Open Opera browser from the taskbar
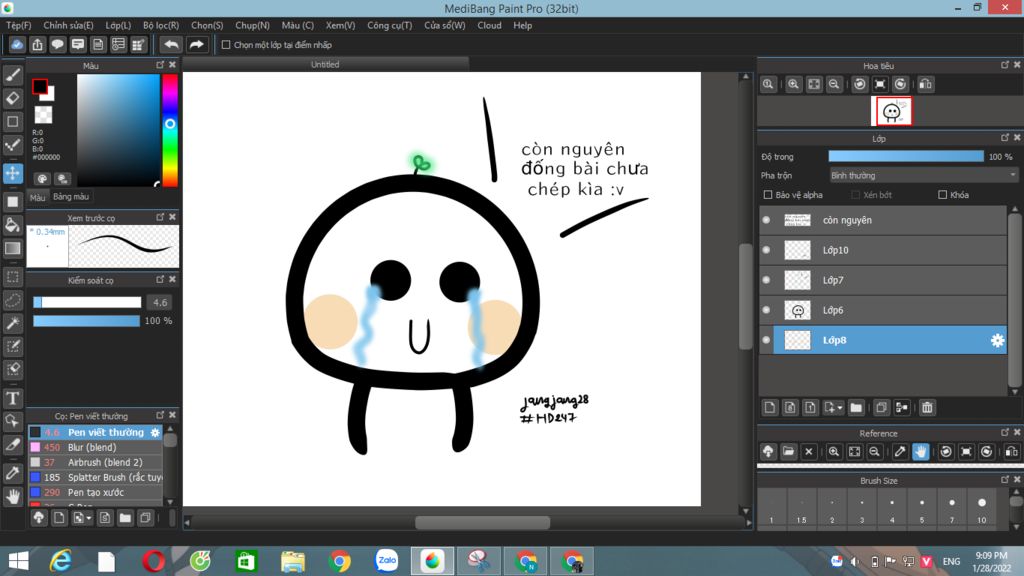Screen dimensions: 1024x576 [153, 561]
